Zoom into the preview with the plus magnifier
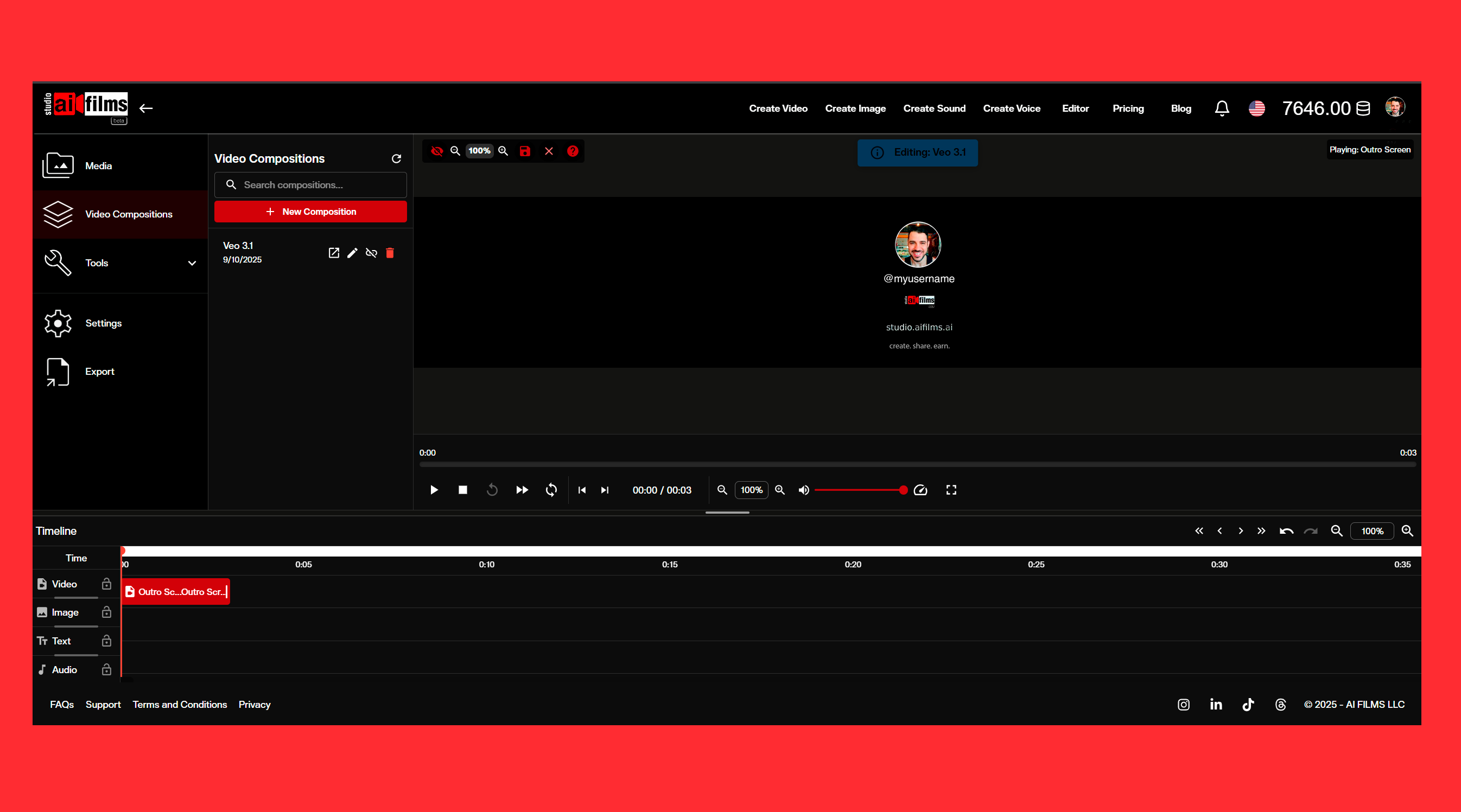 click(x=503, y=151)
